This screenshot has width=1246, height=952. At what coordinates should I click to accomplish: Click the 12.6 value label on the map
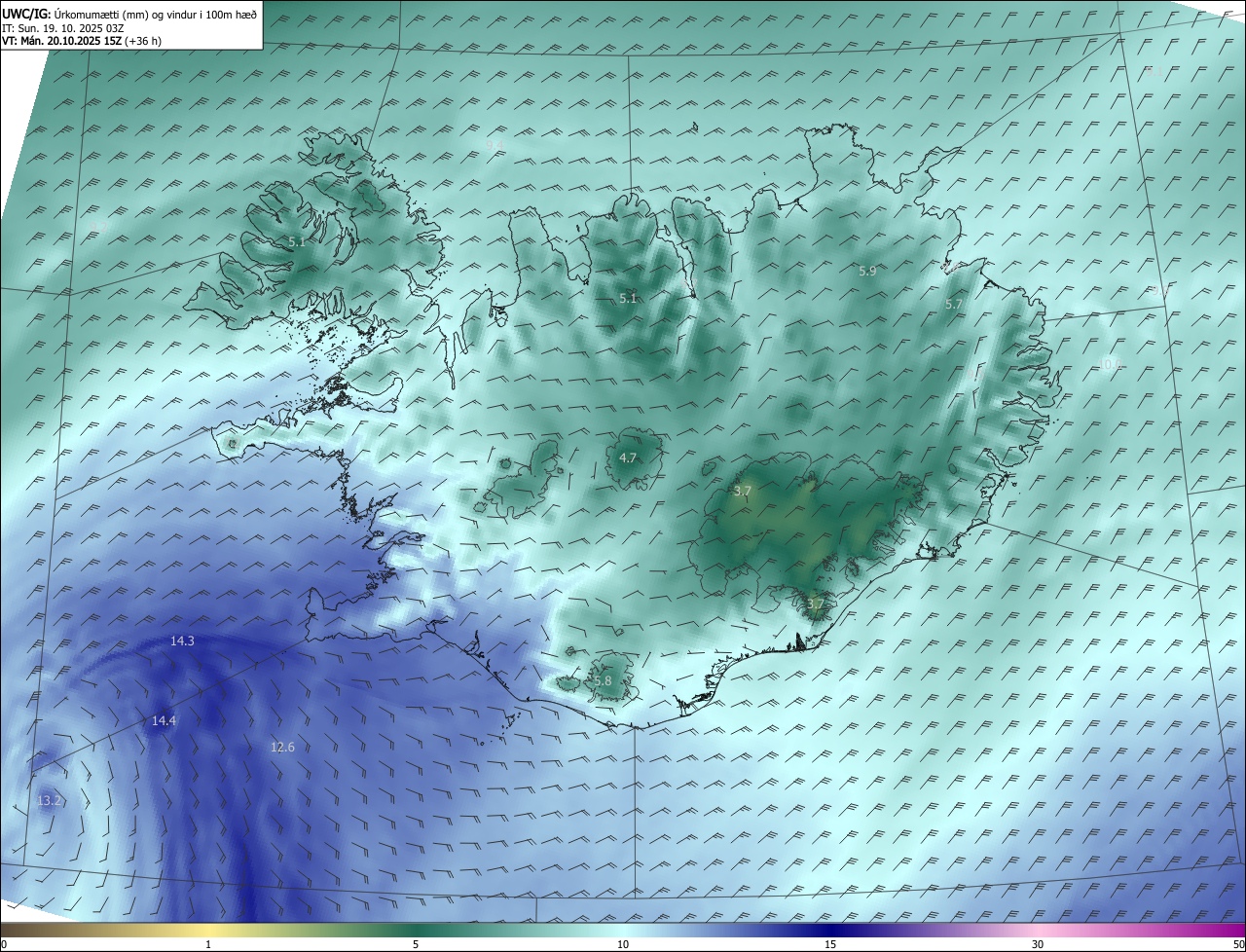click(282, 747)
